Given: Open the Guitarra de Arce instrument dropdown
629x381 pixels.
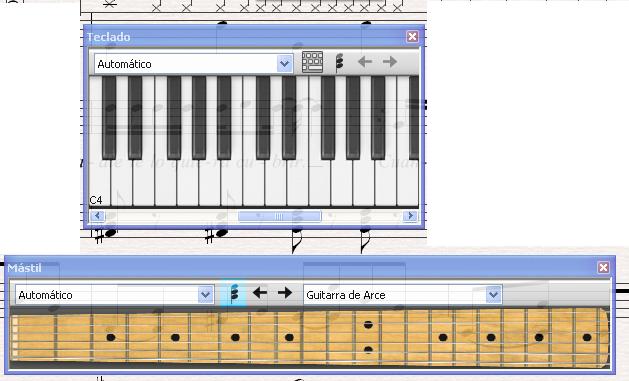Looking at the screenshot, I should [x=493, y=295].
